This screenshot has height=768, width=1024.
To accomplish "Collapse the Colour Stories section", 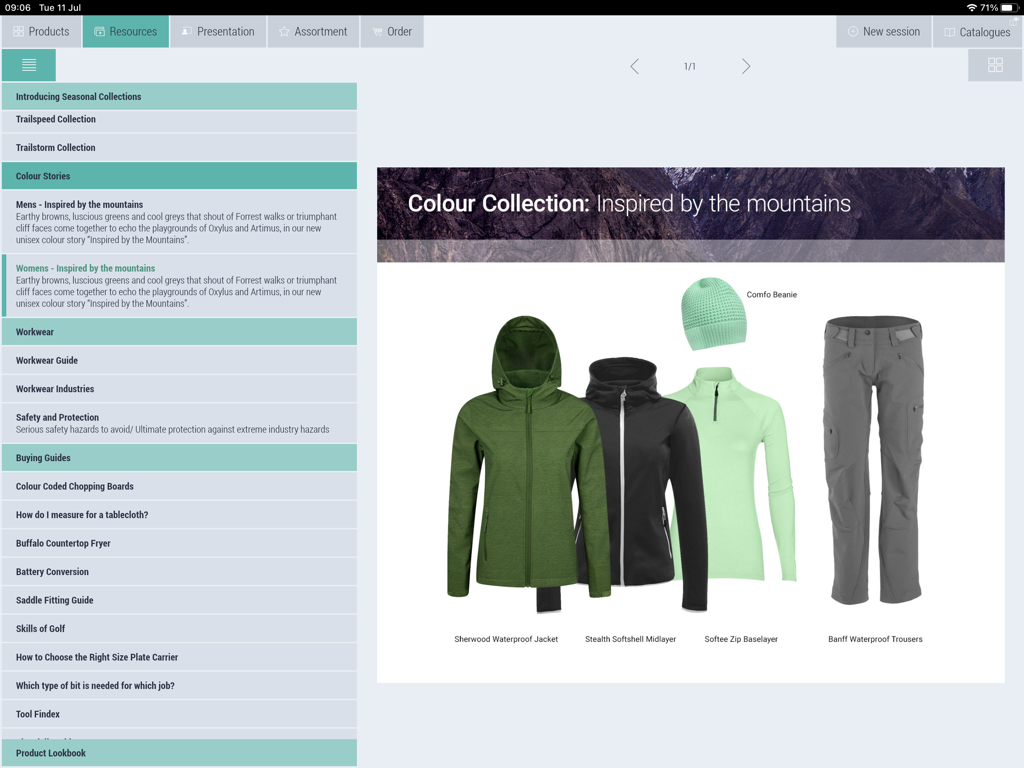I will pos(179,176).
